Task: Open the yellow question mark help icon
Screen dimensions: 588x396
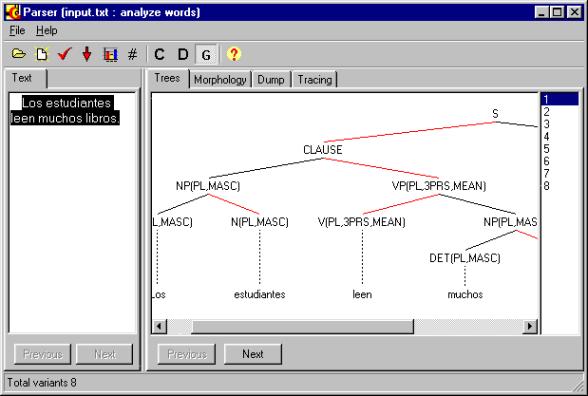Action: (x=234, y=54)
